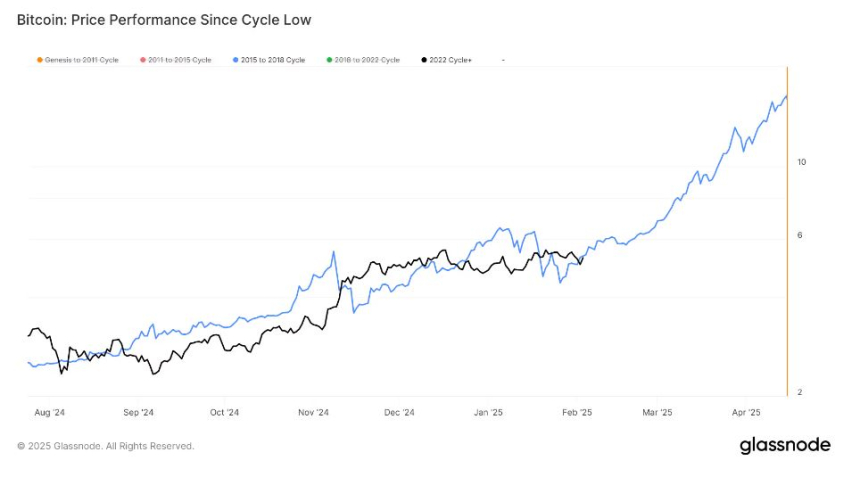Viewport: 860px width, 477px height.
Task: Toggle Genesis to 2011 Cycle legend entry
Action: coord(77,60)
